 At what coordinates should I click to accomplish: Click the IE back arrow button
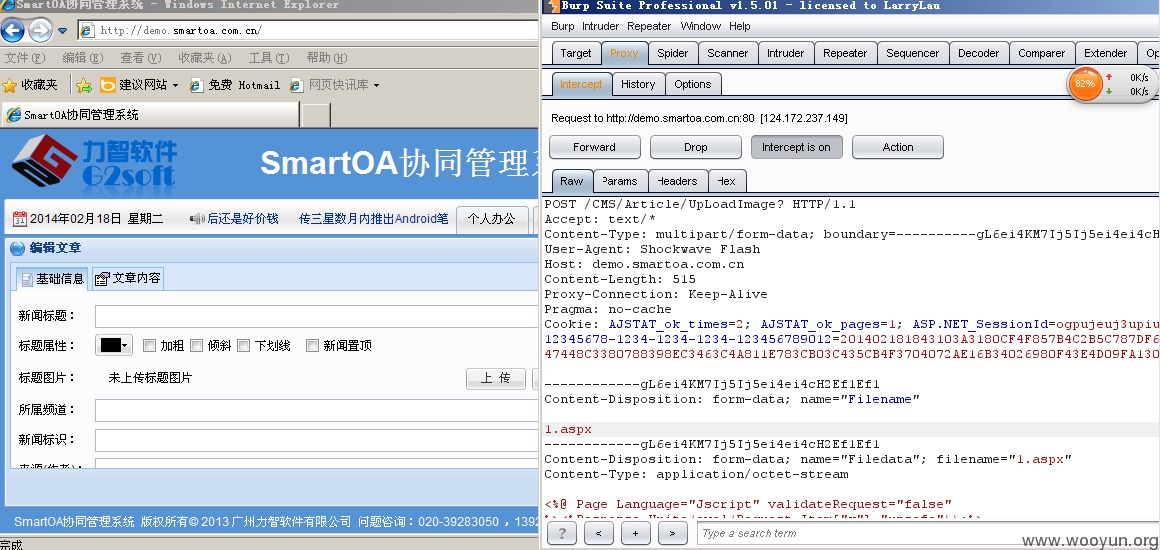[13, 30]
